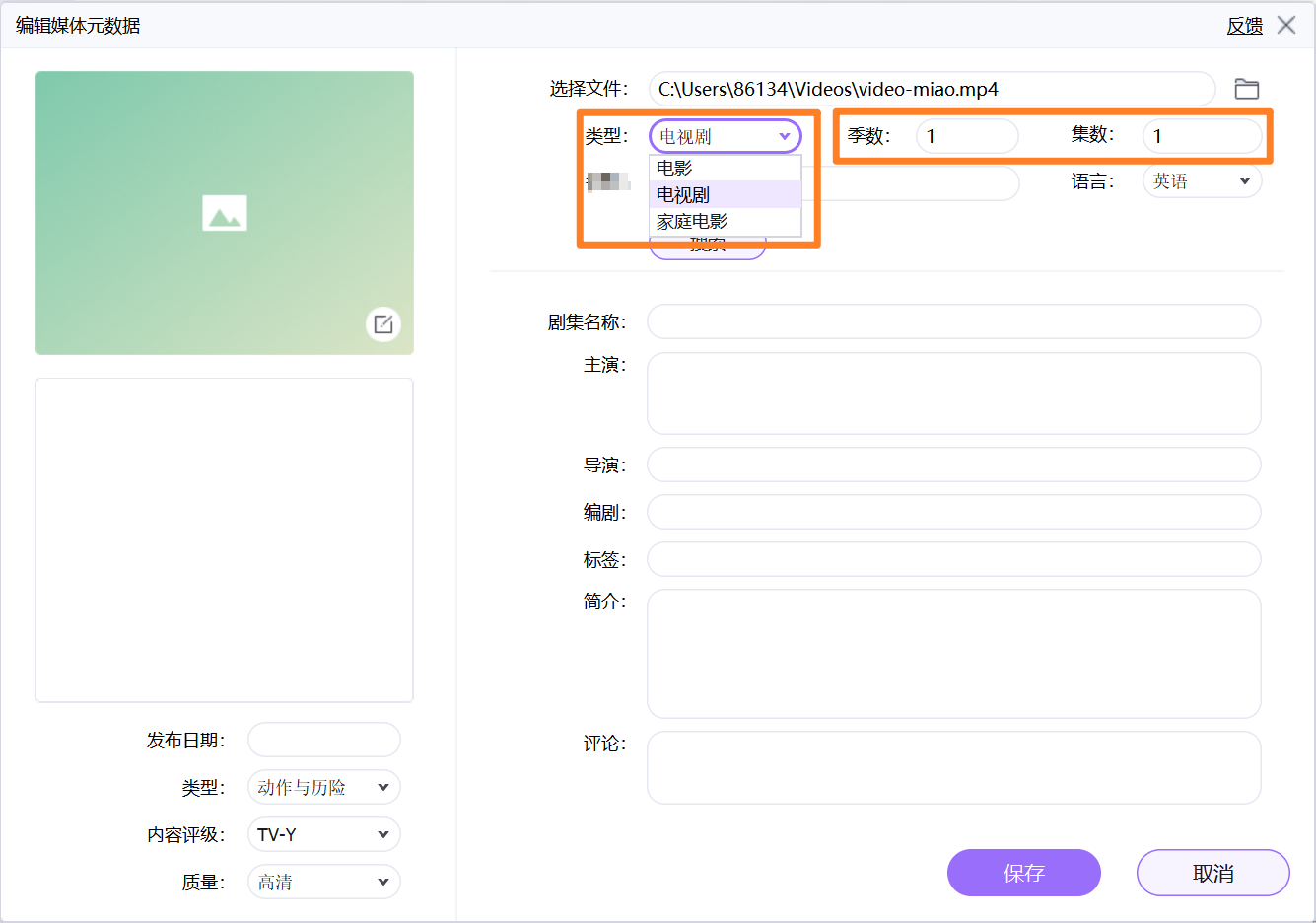The height and width of the screenshot is (923, 1316).
Task: Open the 类型 genre dropdown showing 动作与历险
Action: [x=323, y=787]
